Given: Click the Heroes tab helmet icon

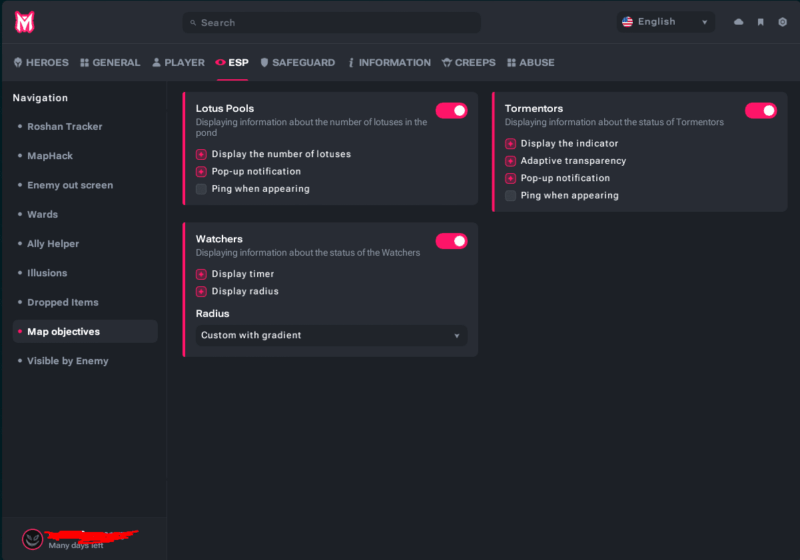Looking at the screenshot, I should pos(18,62).
